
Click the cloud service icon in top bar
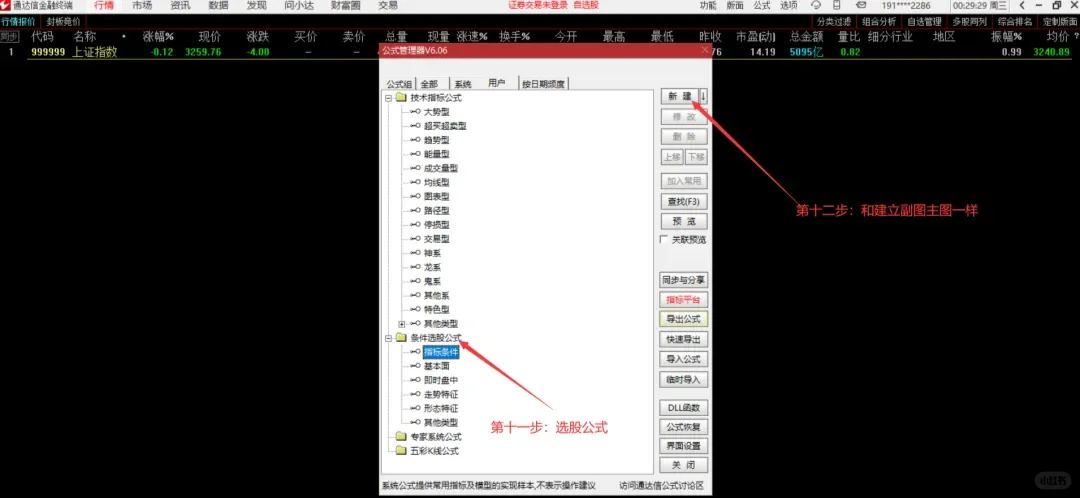[817, 6]
